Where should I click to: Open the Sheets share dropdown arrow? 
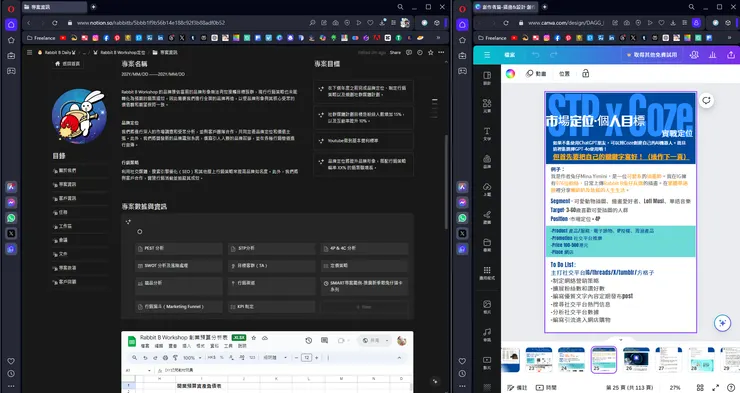(x=387, y=340)
